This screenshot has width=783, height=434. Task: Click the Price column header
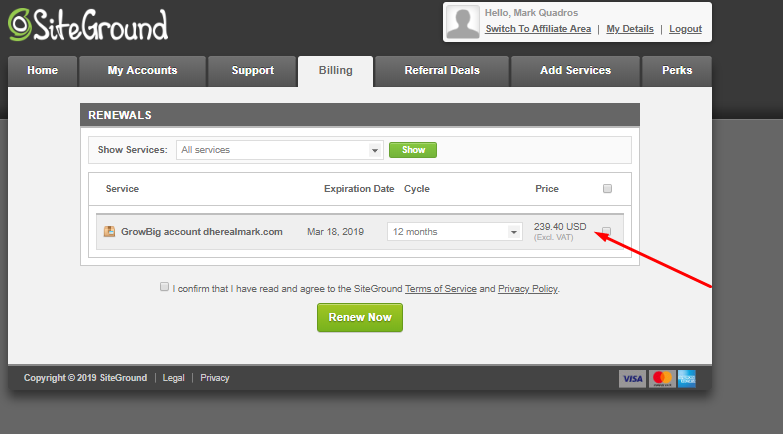(x=547, y=189)
